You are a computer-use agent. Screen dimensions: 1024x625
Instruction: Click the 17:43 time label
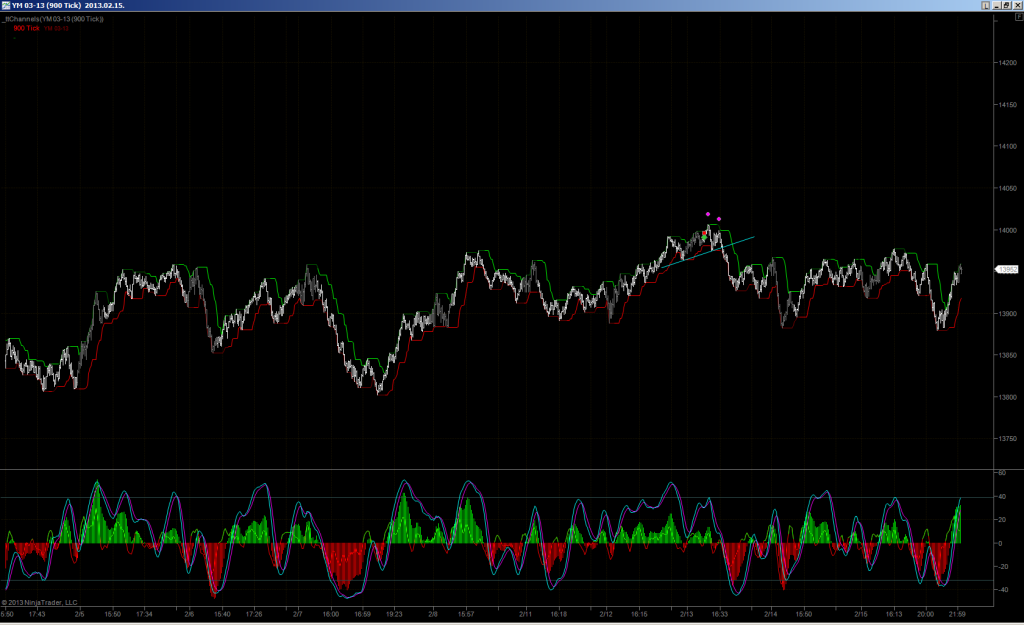coord(37,614)
